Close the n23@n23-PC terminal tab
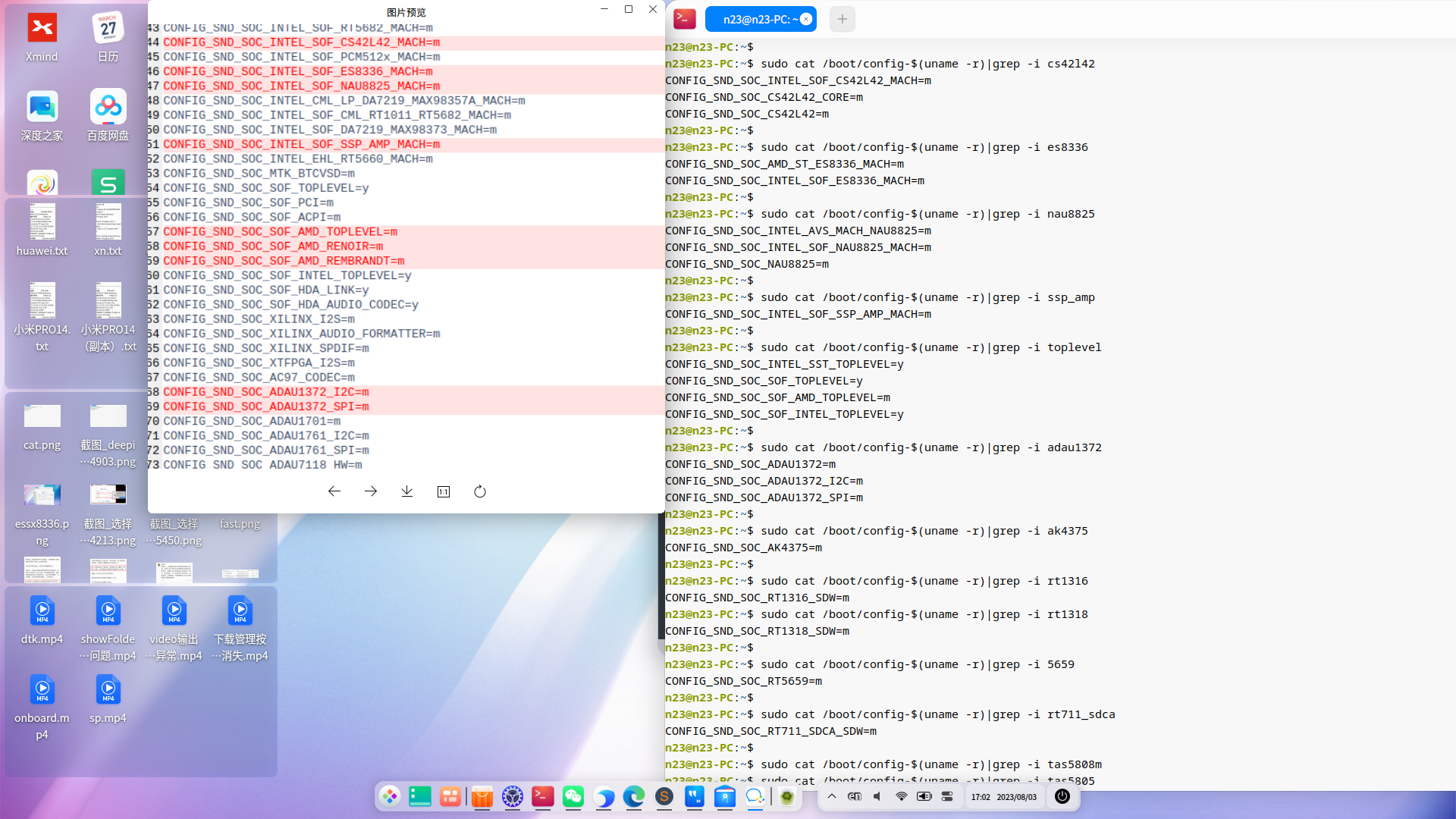This screenshot has width=1456, height=819. (x=806, y=19)
